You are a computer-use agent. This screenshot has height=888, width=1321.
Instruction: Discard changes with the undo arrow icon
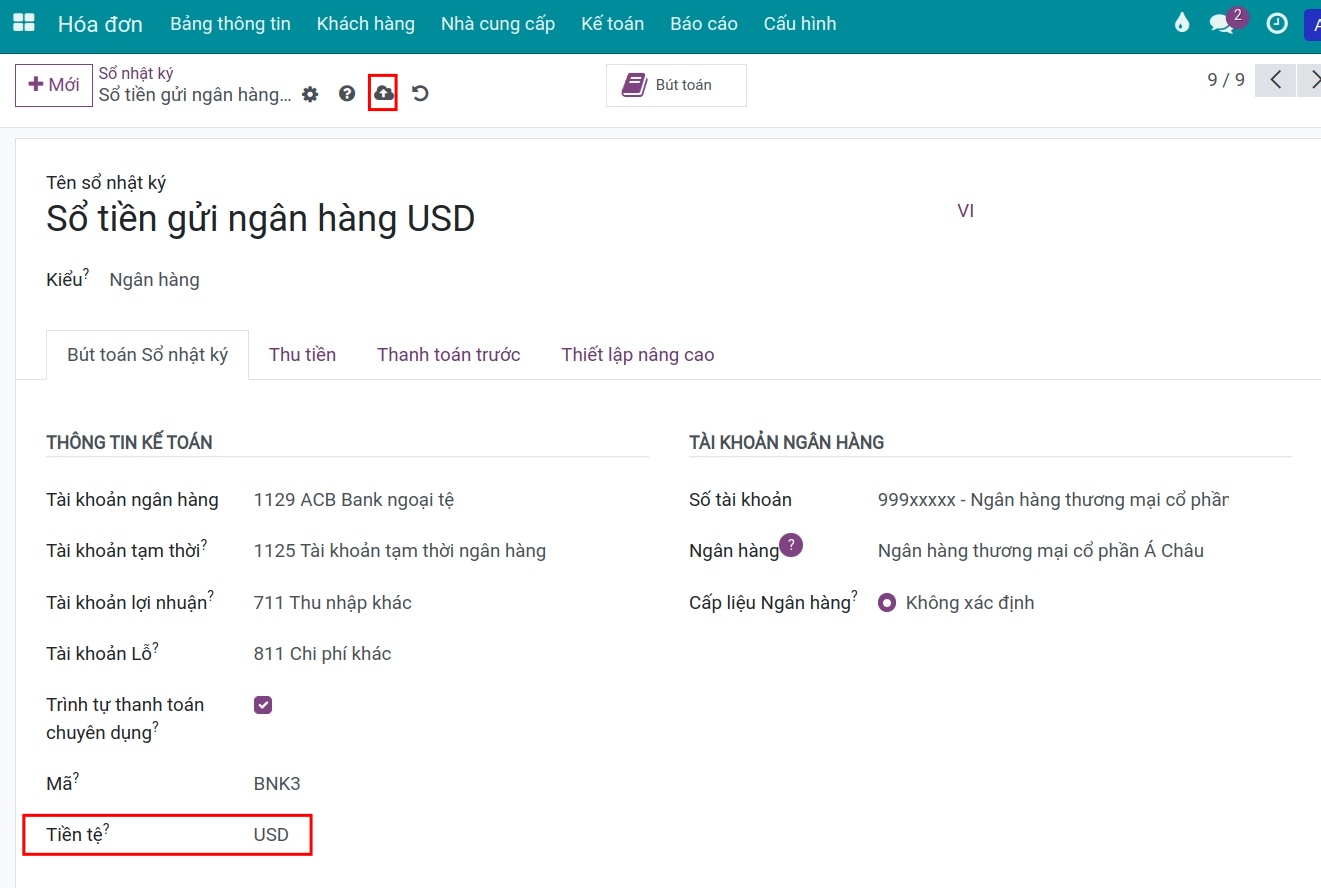click(420, 94)
